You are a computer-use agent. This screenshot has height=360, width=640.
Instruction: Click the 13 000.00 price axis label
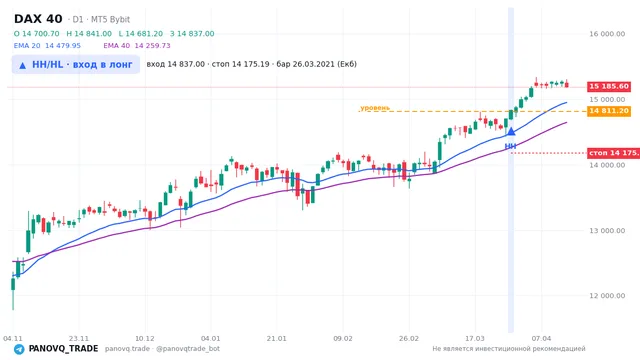(607, 231)
